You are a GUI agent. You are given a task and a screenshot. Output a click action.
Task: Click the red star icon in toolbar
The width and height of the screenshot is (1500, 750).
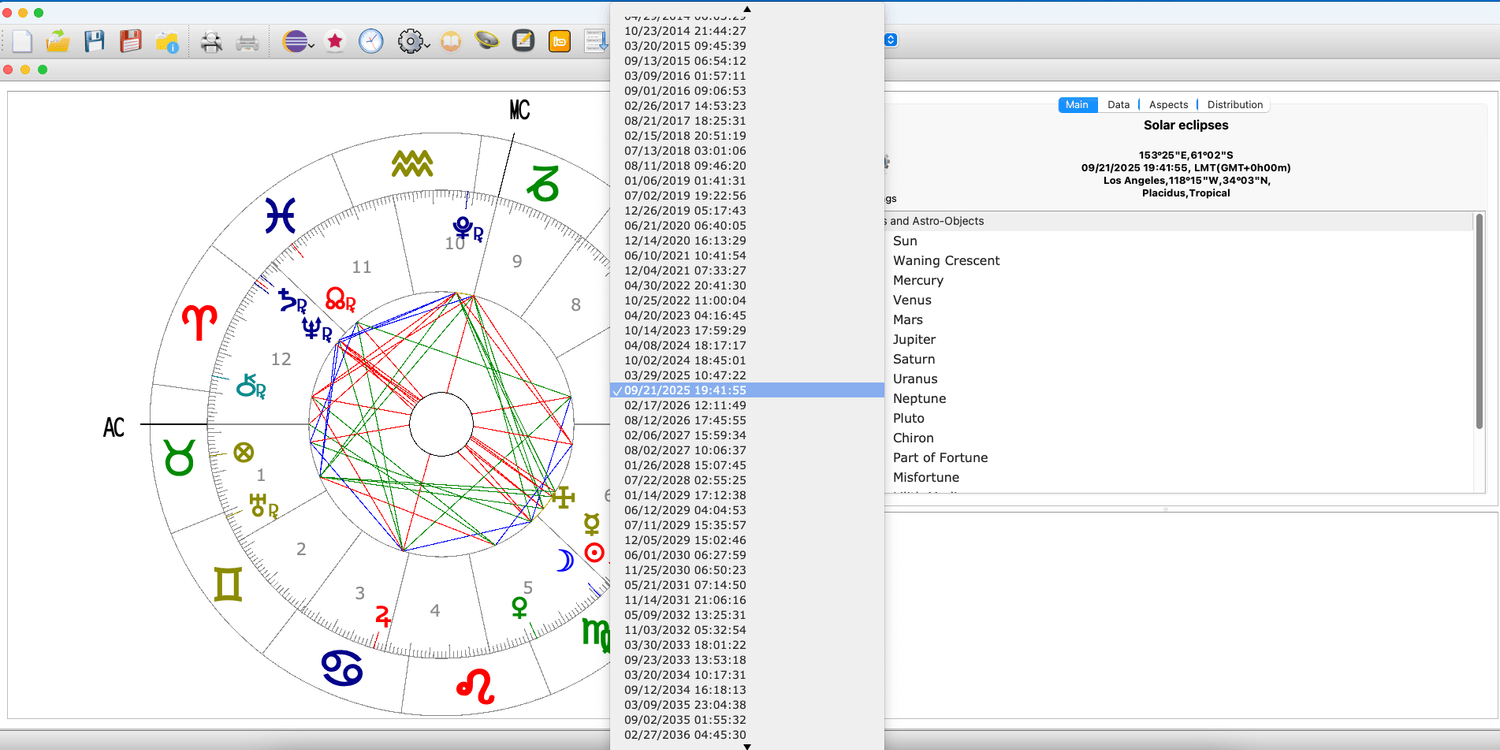pos(335,41)
